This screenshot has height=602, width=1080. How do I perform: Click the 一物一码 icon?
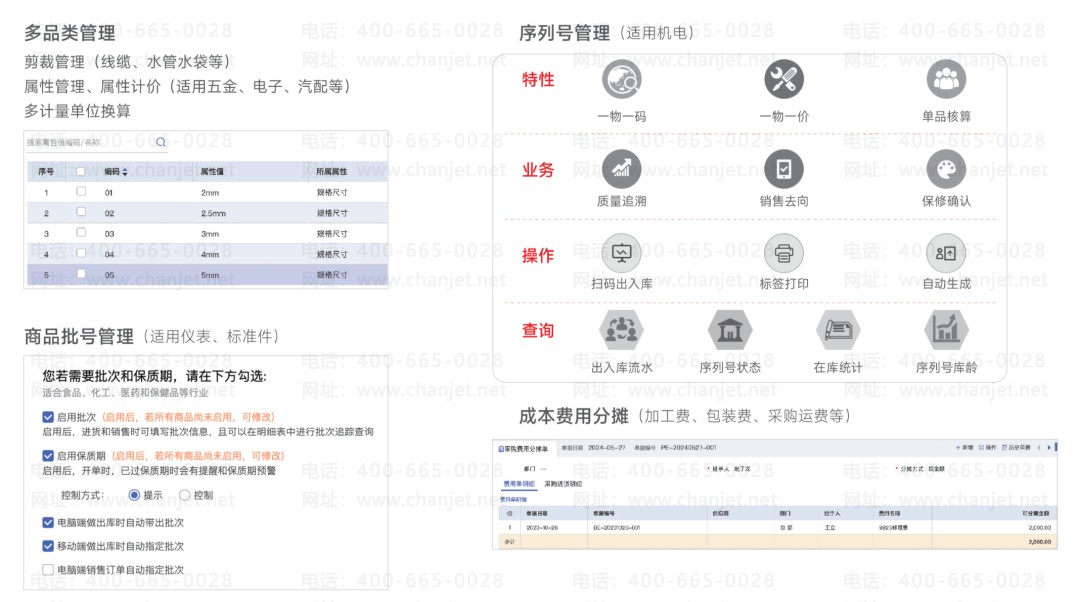(x=621, y=79)
